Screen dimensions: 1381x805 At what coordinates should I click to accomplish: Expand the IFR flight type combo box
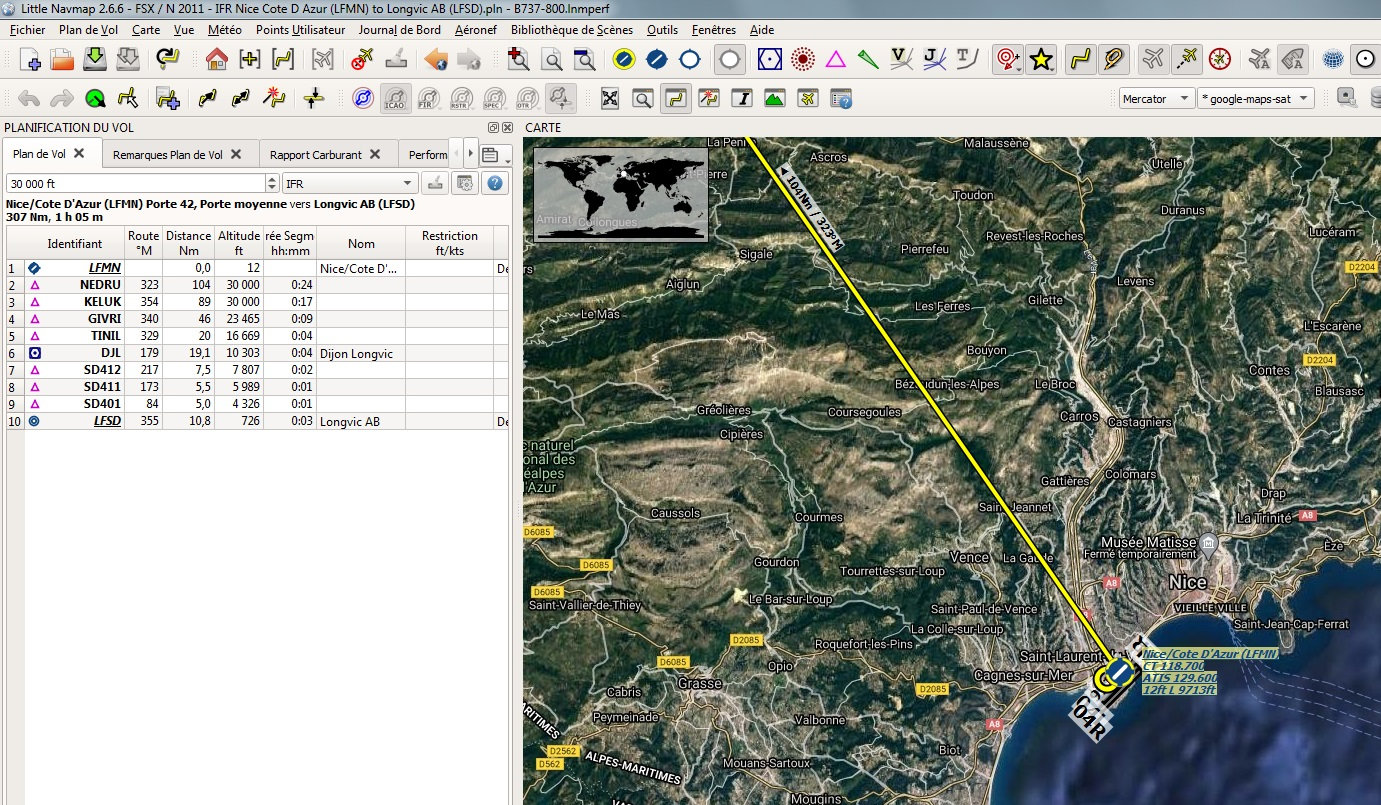point(349,183)
